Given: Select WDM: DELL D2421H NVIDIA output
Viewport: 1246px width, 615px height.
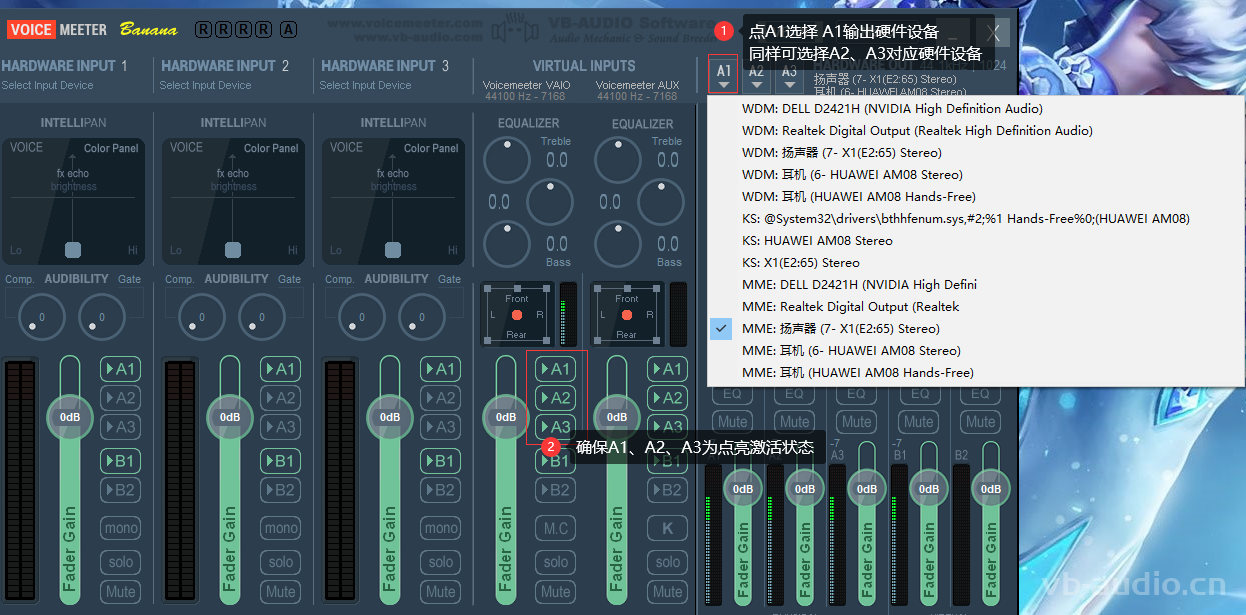Looking at the screenshot, I should click(892, 109).
